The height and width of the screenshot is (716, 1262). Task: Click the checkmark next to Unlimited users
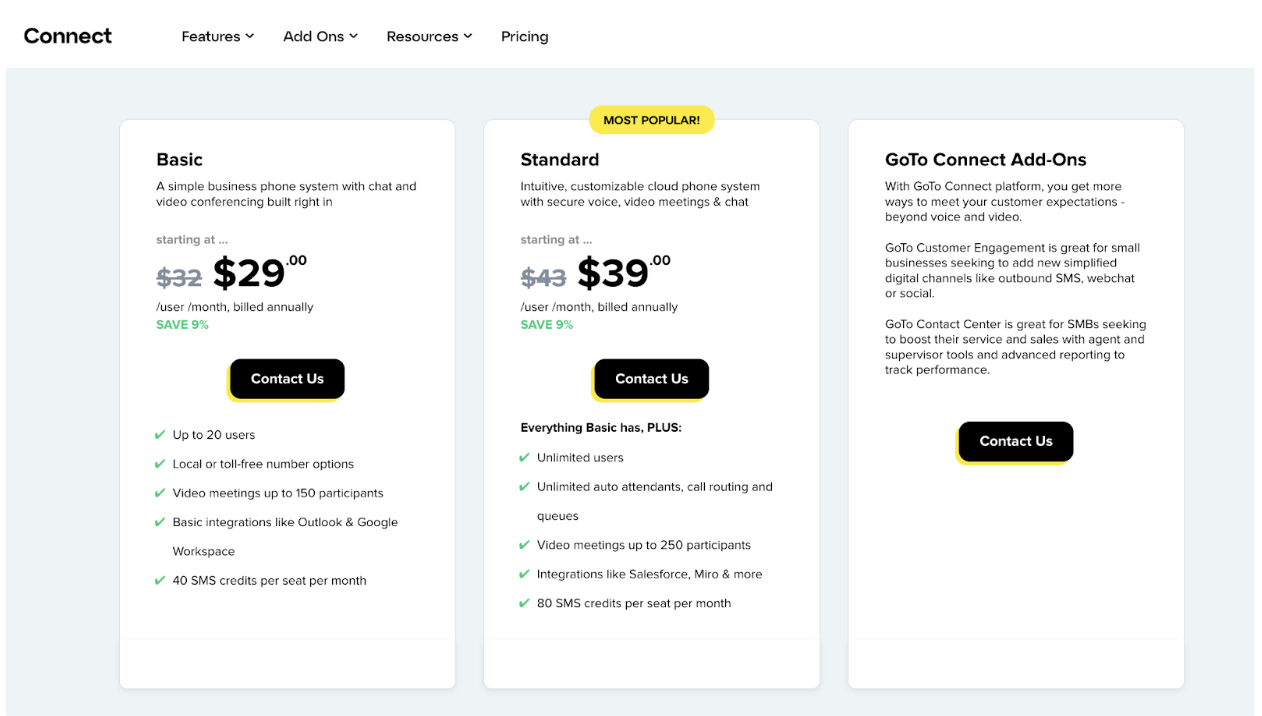pos(524,457)
